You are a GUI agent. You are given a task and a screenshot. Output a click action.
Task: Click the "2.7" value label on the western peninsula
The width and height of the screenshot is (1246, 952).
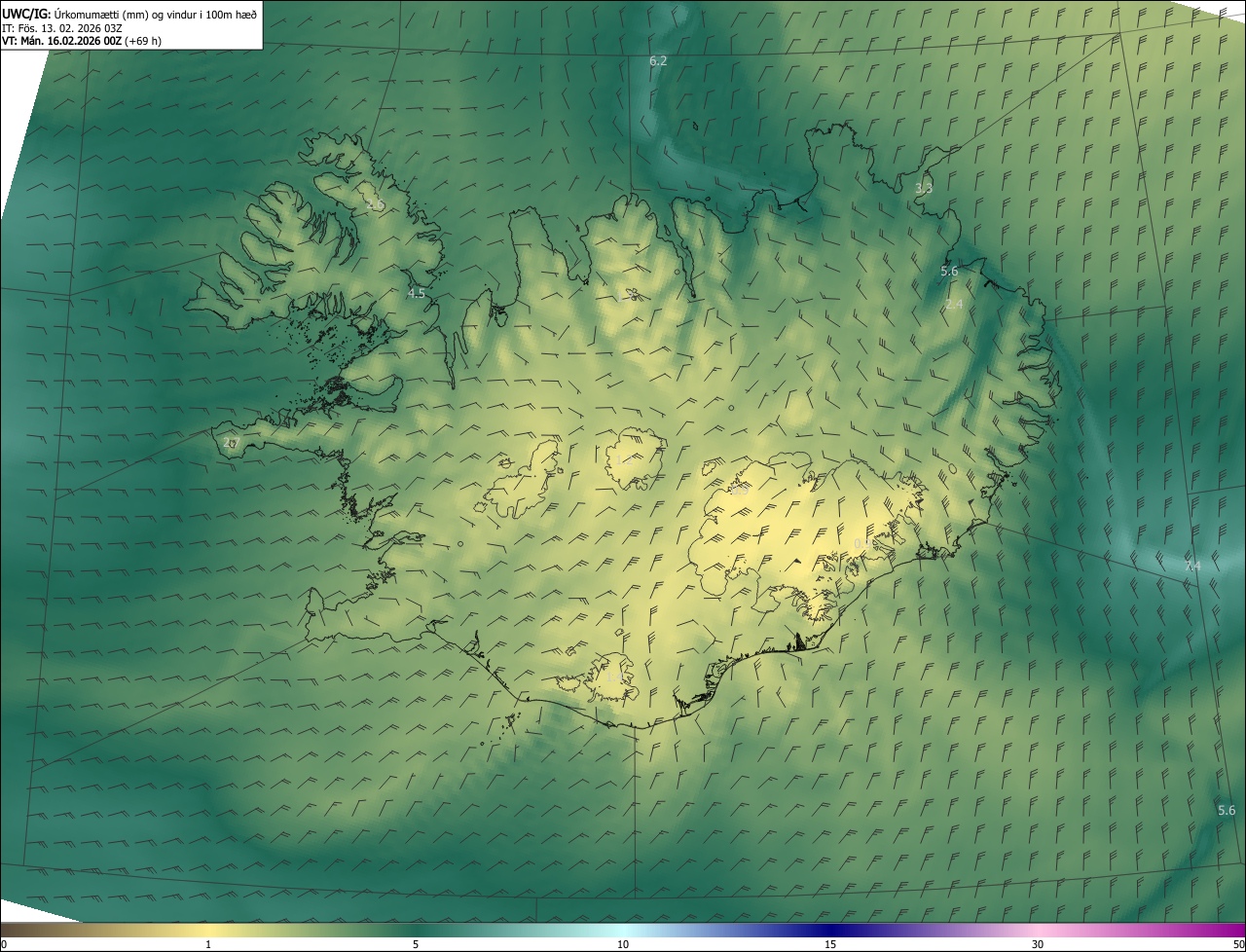232,442
